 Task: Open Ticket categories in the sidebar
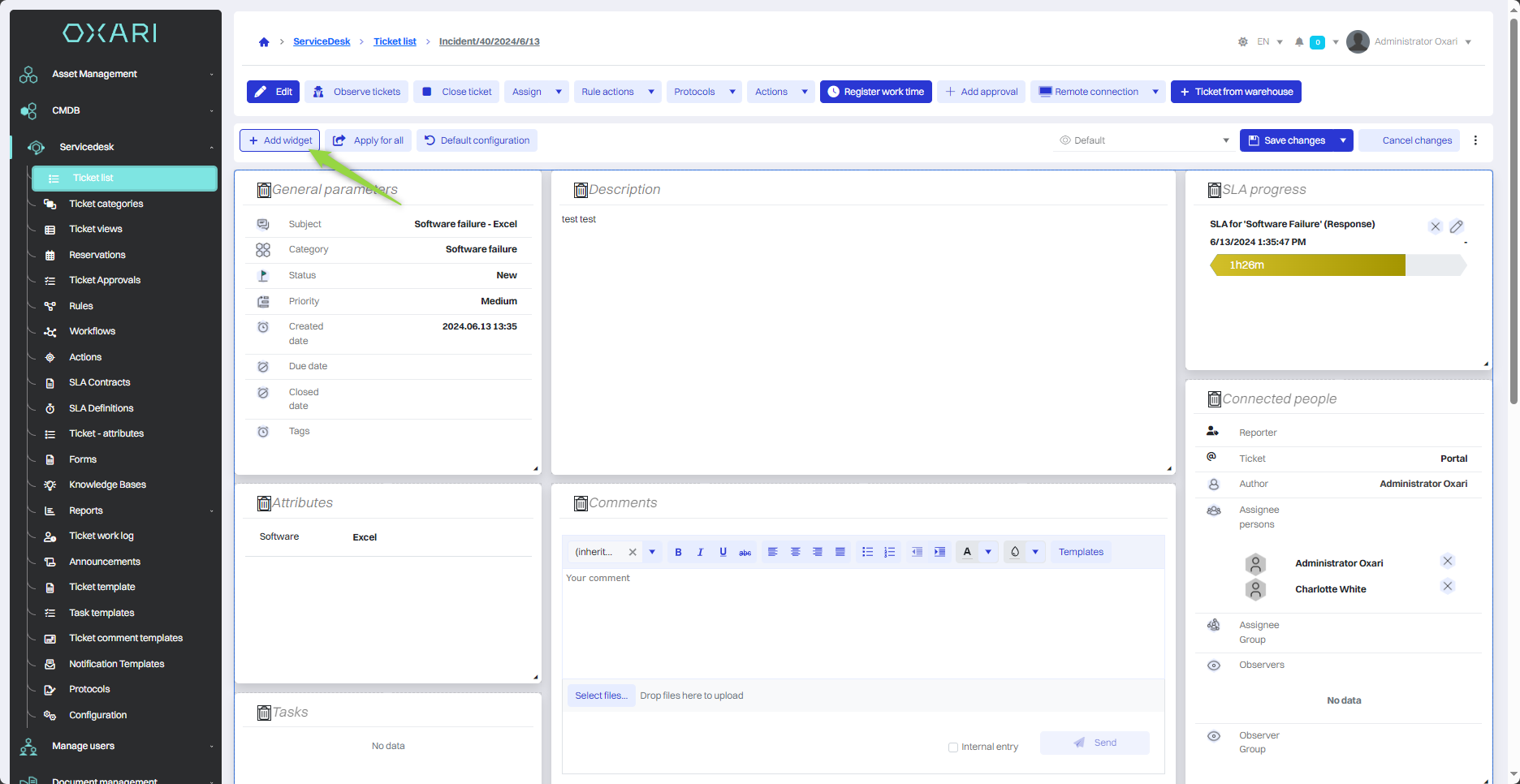tap(106, 204)
